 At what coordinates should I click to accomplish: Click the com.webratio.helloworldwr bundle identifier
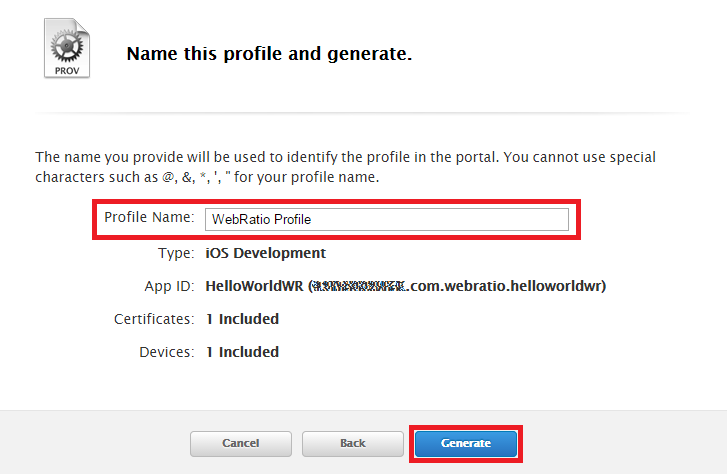(505, 286)
